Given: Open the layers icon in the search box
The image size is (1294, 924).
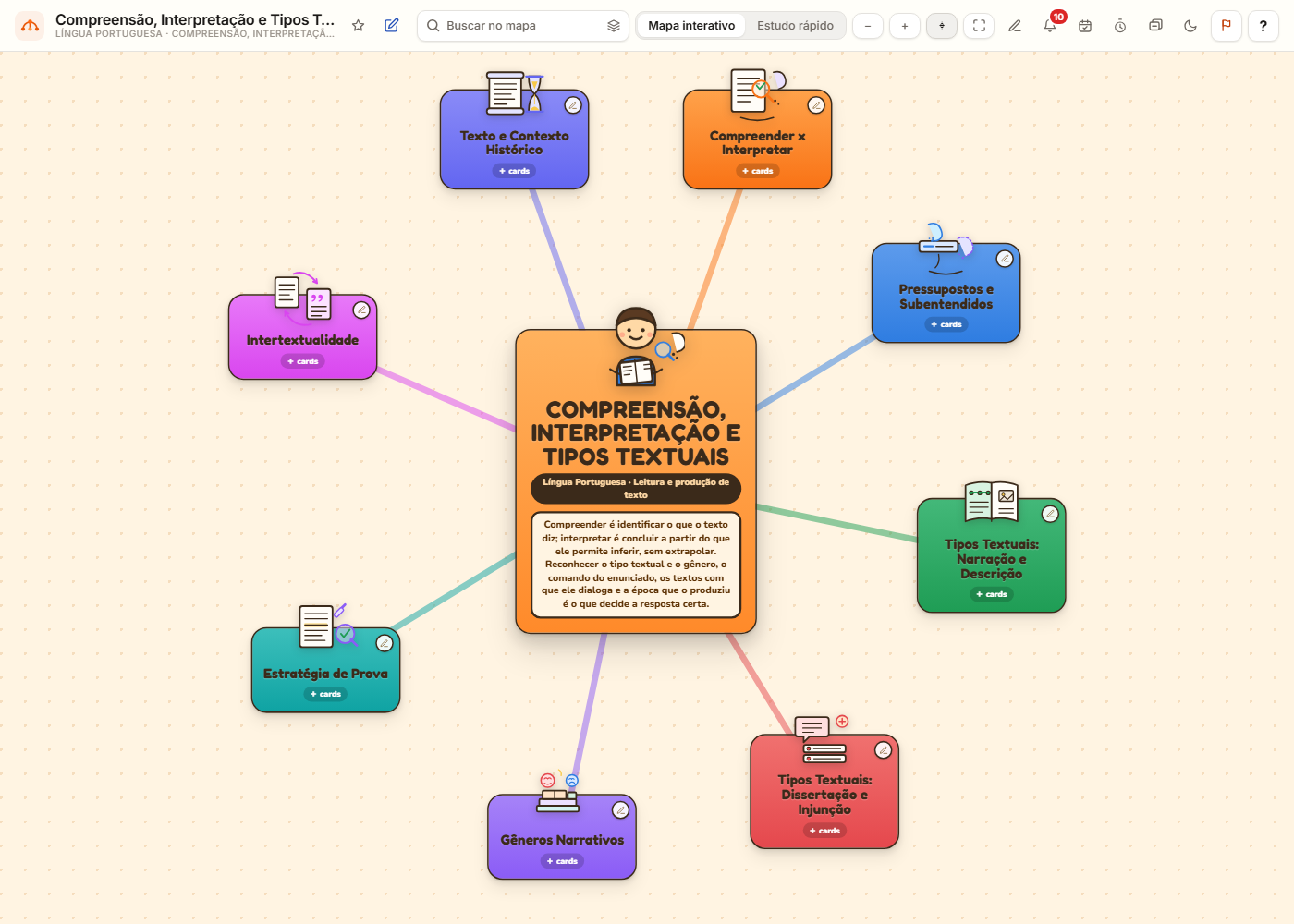Looking at the screenshot, I should 614,26.
